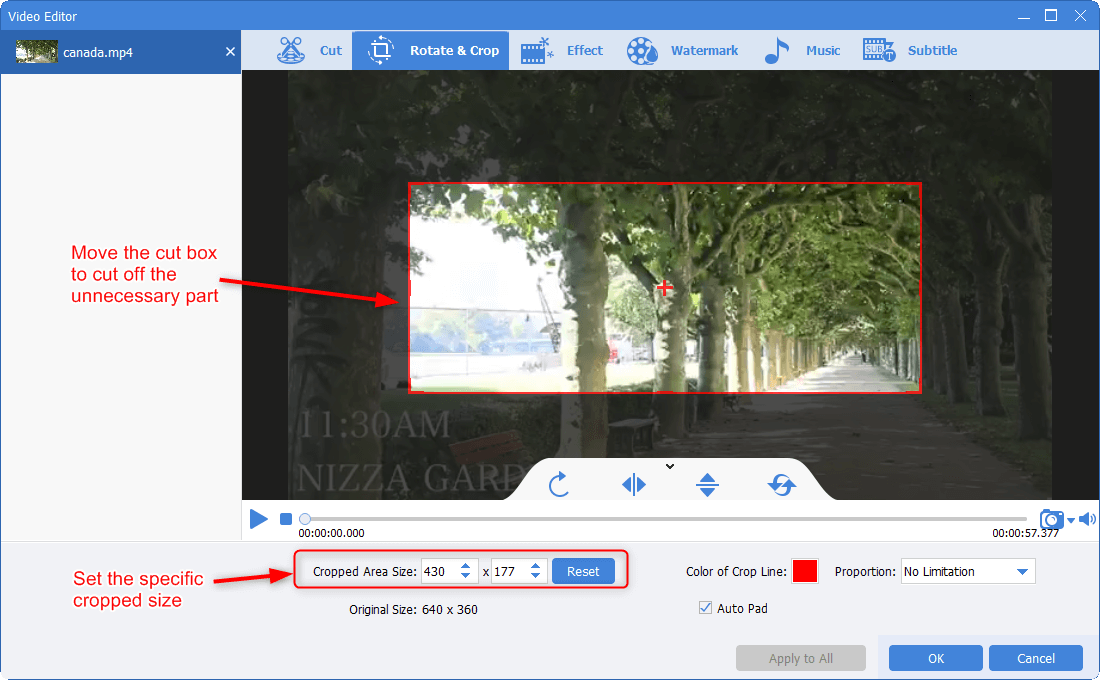Close the canada.mp4 file tab
The height and width of the screenshot is (680, 1100).
tap(230, 52)
